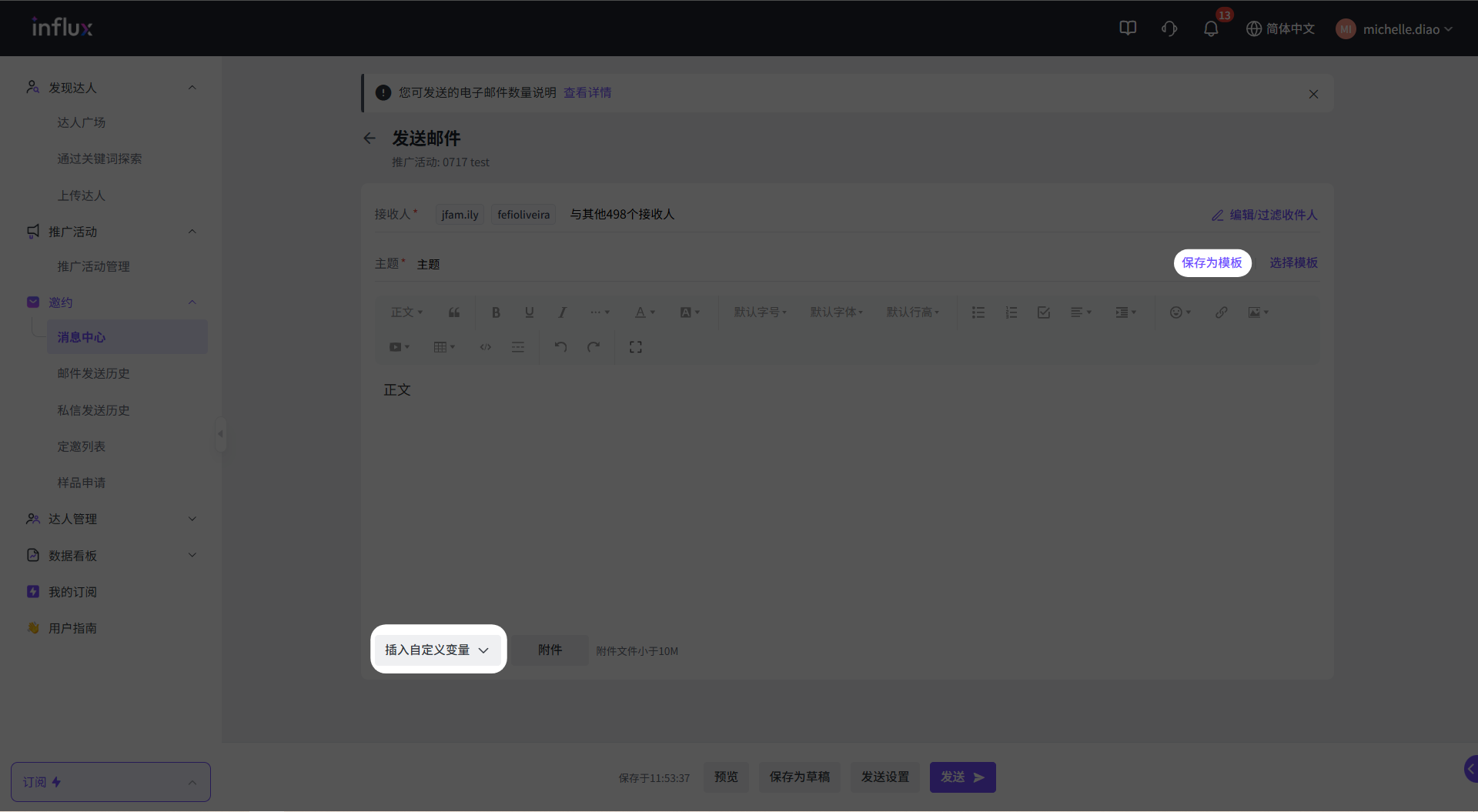The width and height of the screenshot is (1478, 812).
Task: Open the 默认字号 font size dropdown
Action: pyautogui.click(x=760, y=312)
